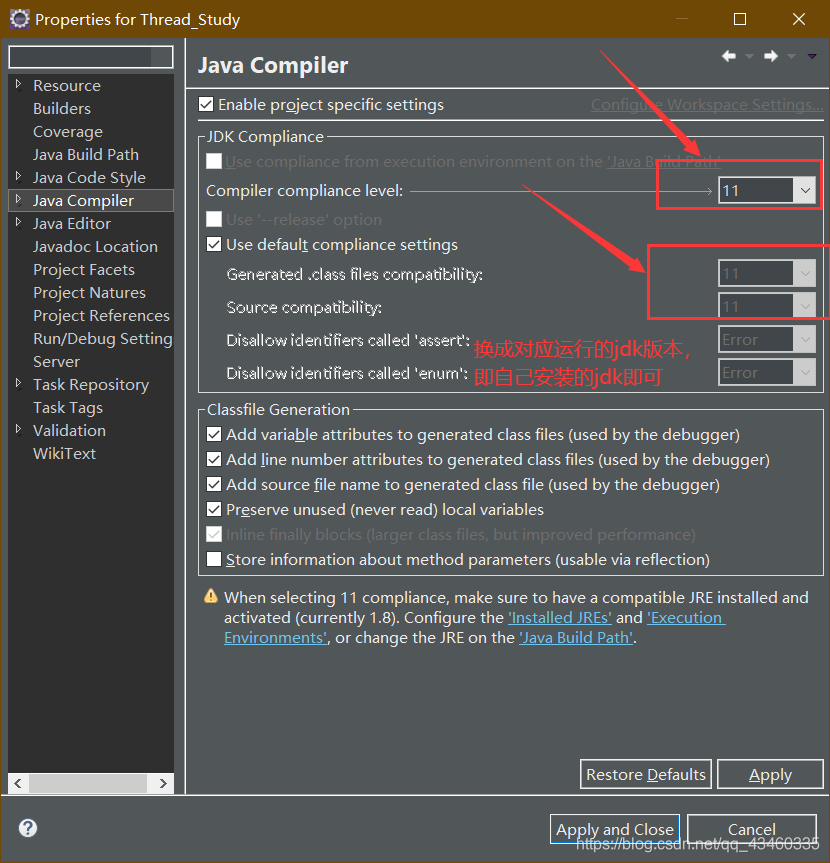Toggle Use compliance from execution environment checkbox

coord(214,161)
